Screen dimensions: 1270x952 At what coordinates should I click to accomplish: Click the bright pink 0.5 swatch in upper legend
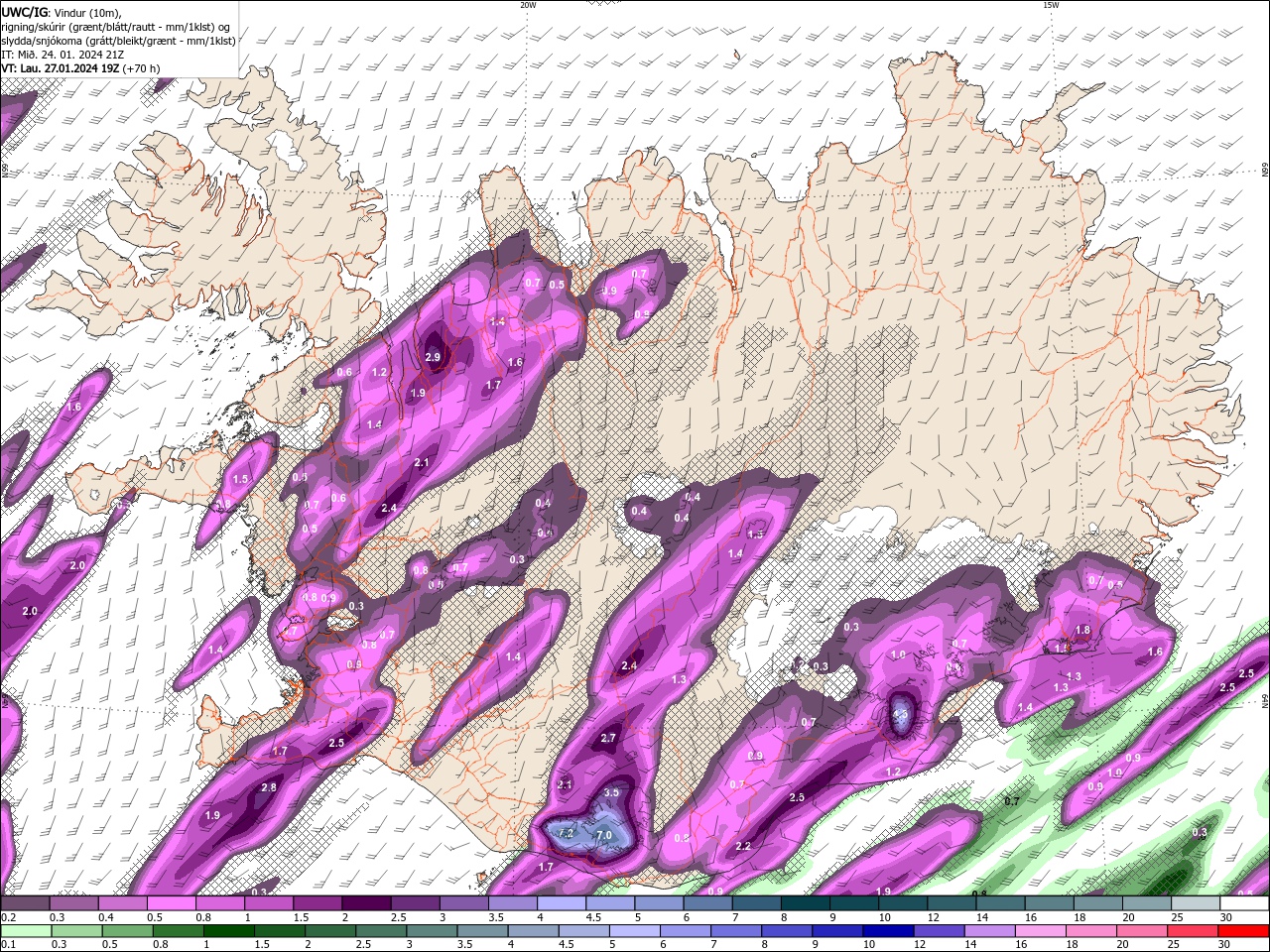coord(171,903)
